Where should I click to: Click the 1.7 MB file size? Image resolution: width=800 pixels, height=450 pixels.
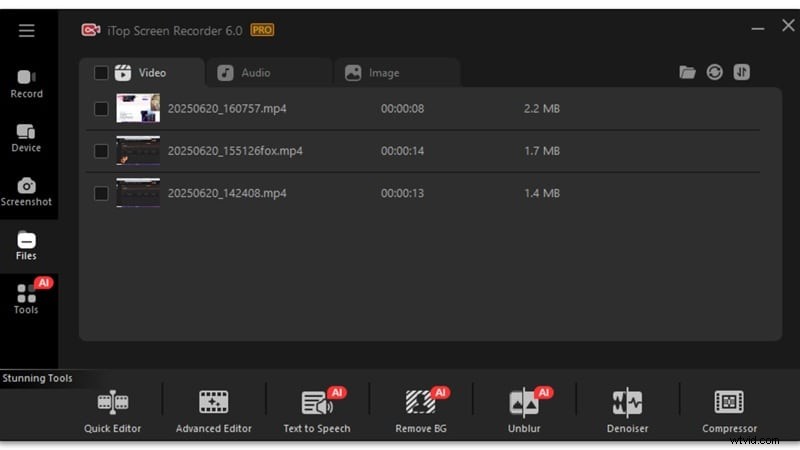[542, 151]
